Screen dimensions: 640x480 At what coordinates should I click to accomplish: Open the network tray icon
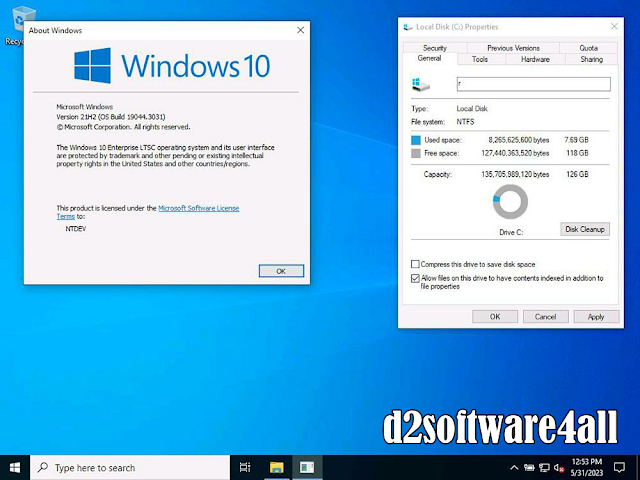[x=544, y=468]
